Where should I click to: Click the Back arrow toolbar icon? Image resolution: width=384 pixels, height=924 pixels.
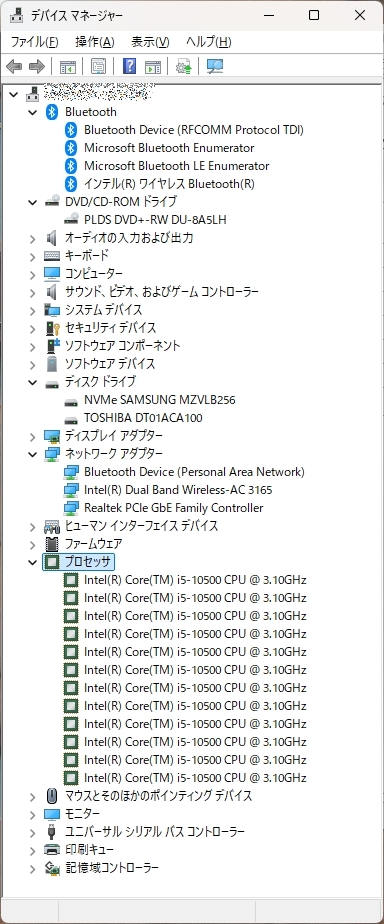14,67
